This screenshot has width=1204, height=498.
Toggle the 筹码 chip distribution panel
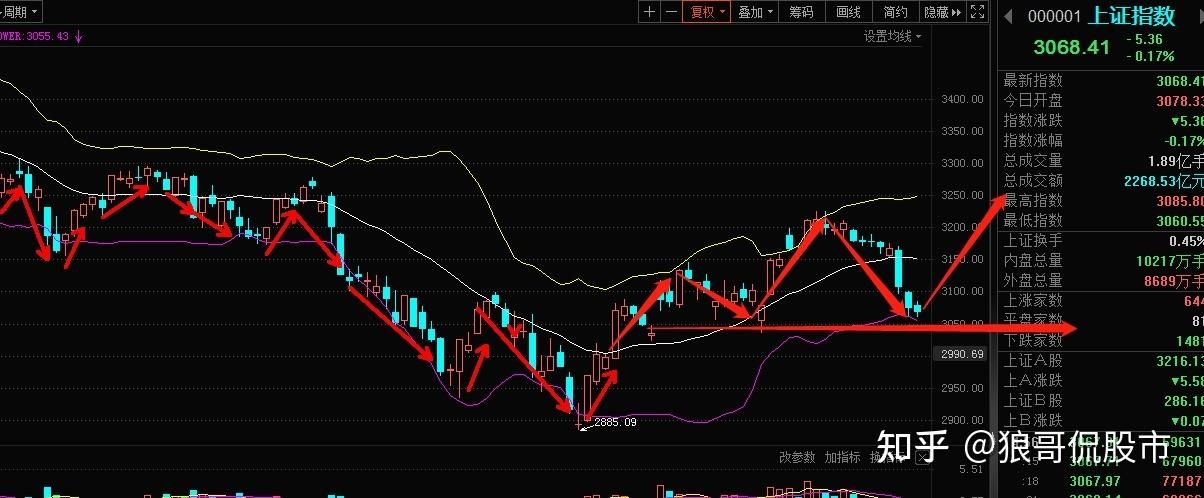coord(801,12)
